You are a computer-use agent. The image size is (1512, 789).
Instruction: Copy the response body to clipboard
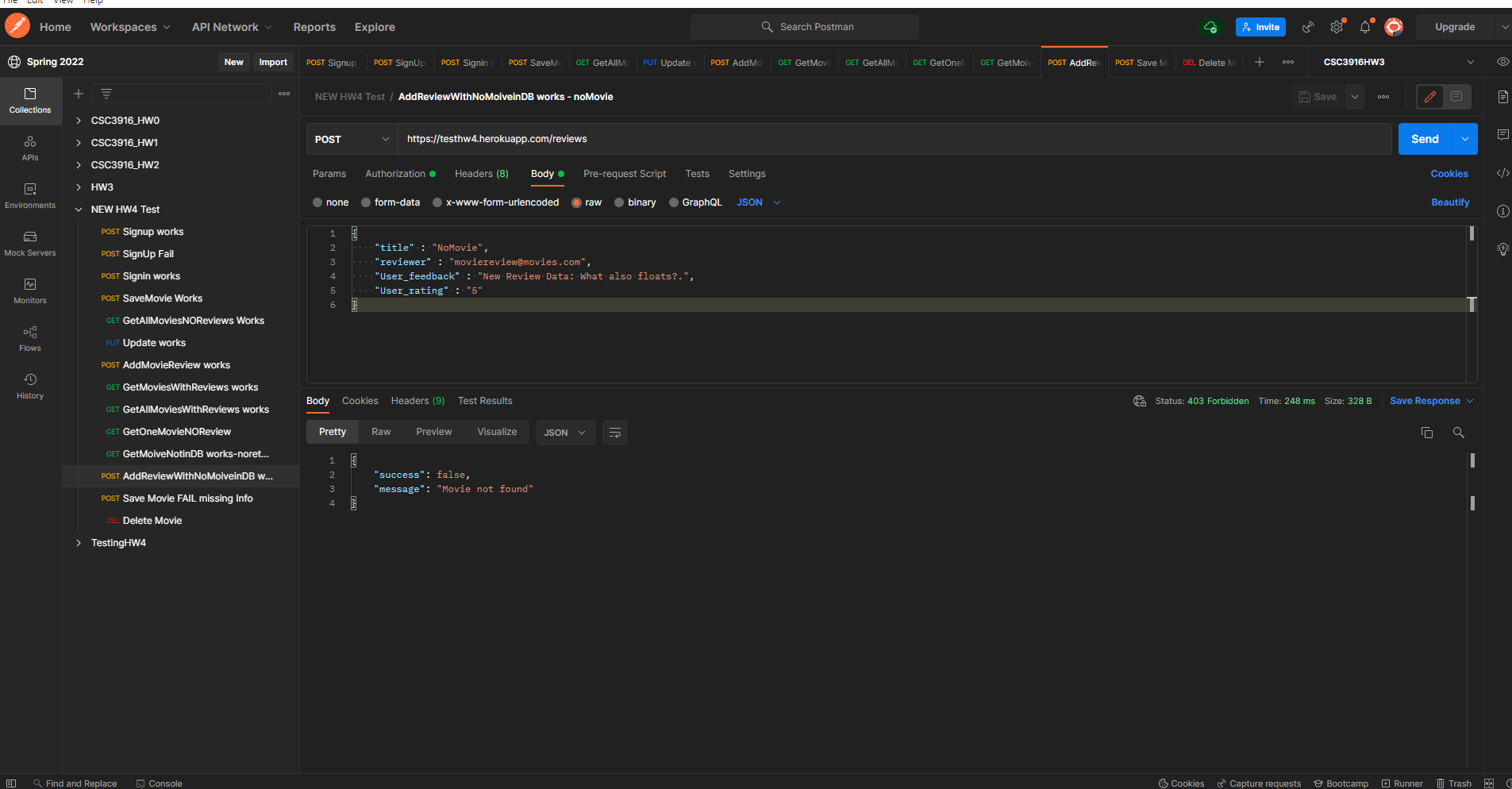click(1426, 433)
